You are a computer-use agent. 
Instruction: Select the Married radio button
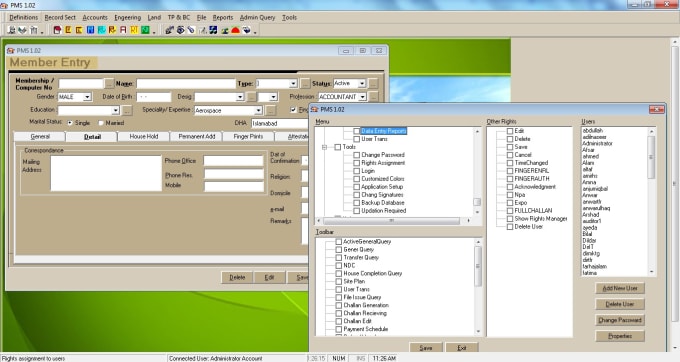[101, 123]
